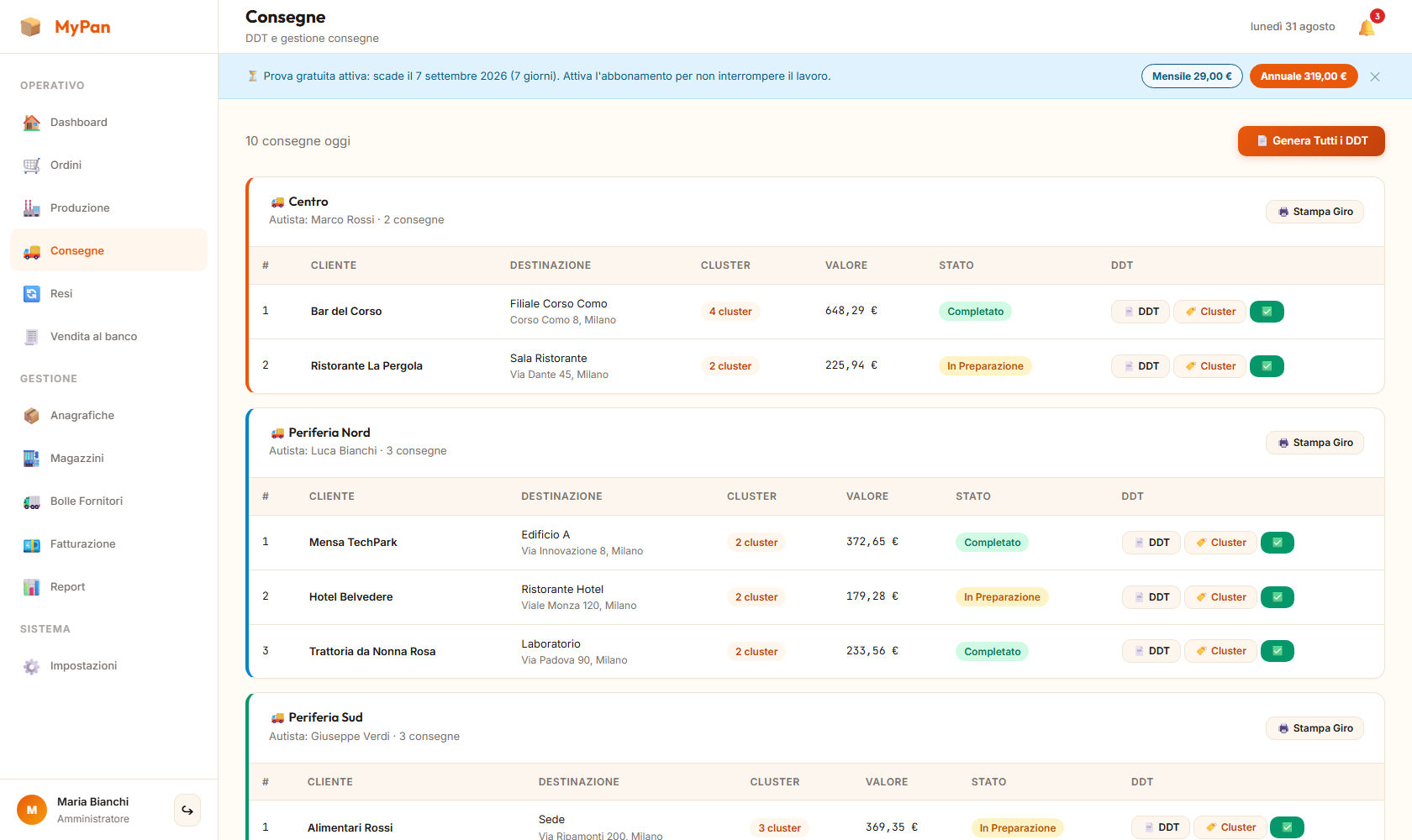Click Genera Tutti i DDT
The height and width of the screenshot is (840, 1412).
(1311, 141)
